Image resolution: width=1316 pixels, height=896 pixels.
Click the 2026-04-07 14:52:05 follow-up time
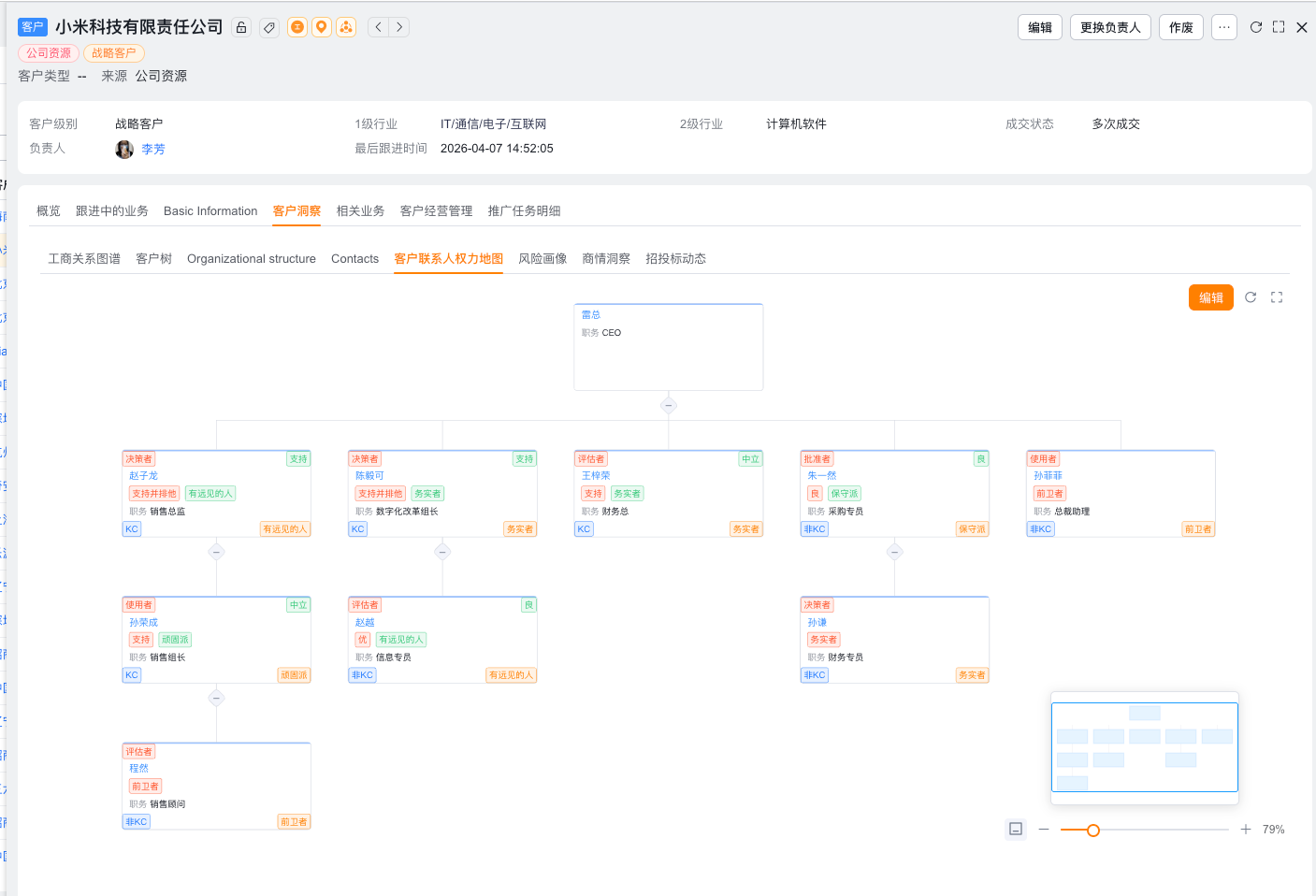(x=497, y=149)
